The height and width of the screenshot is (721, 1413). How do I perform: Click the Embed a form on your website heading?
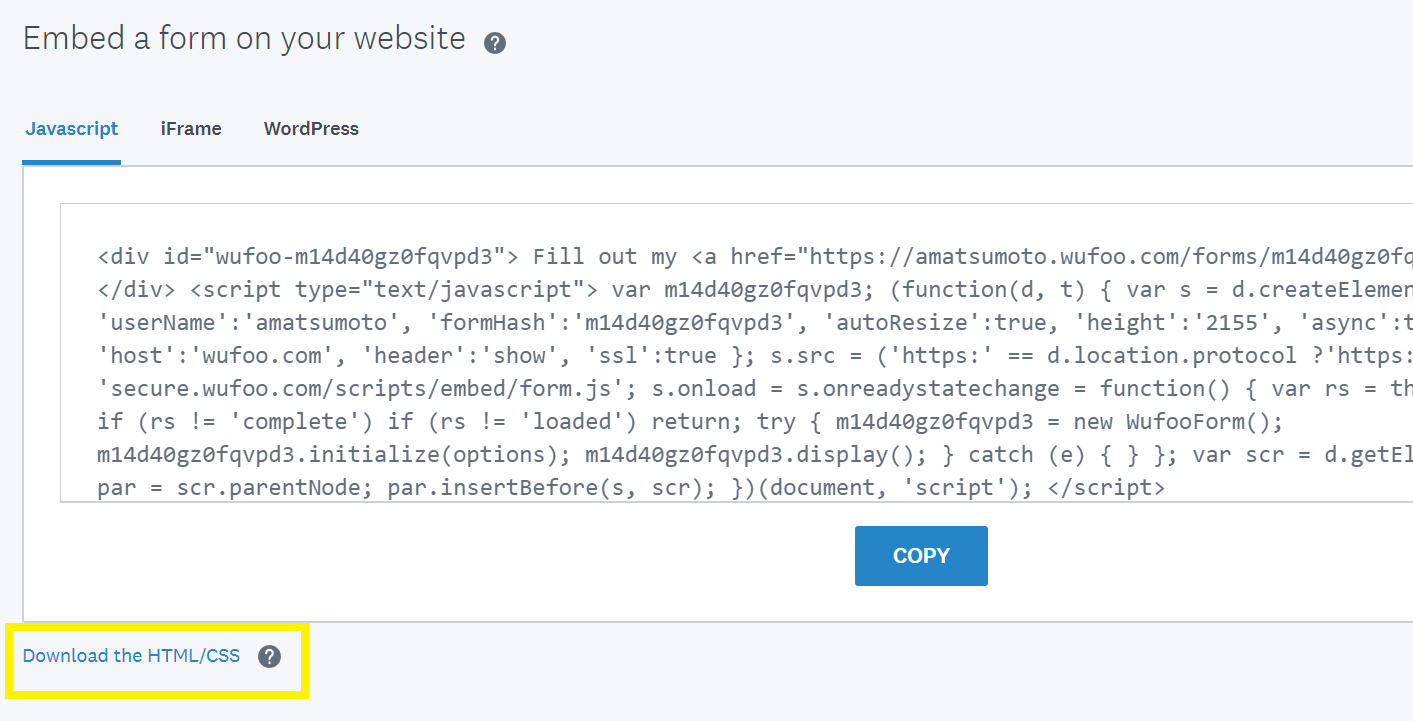tap(244, 38)
